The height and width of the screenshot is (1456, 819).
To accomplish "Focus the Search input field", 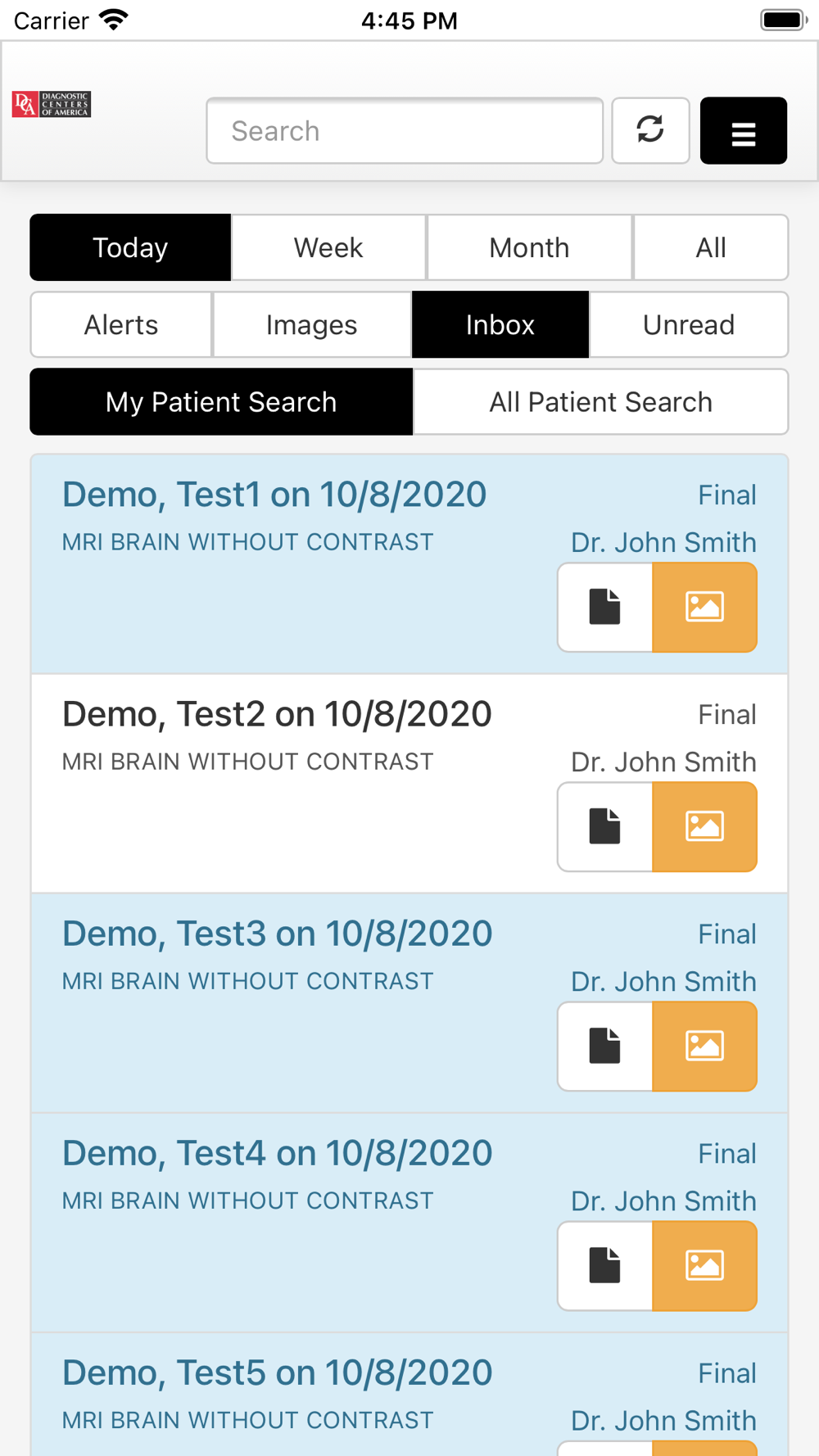I will (405, 130).
